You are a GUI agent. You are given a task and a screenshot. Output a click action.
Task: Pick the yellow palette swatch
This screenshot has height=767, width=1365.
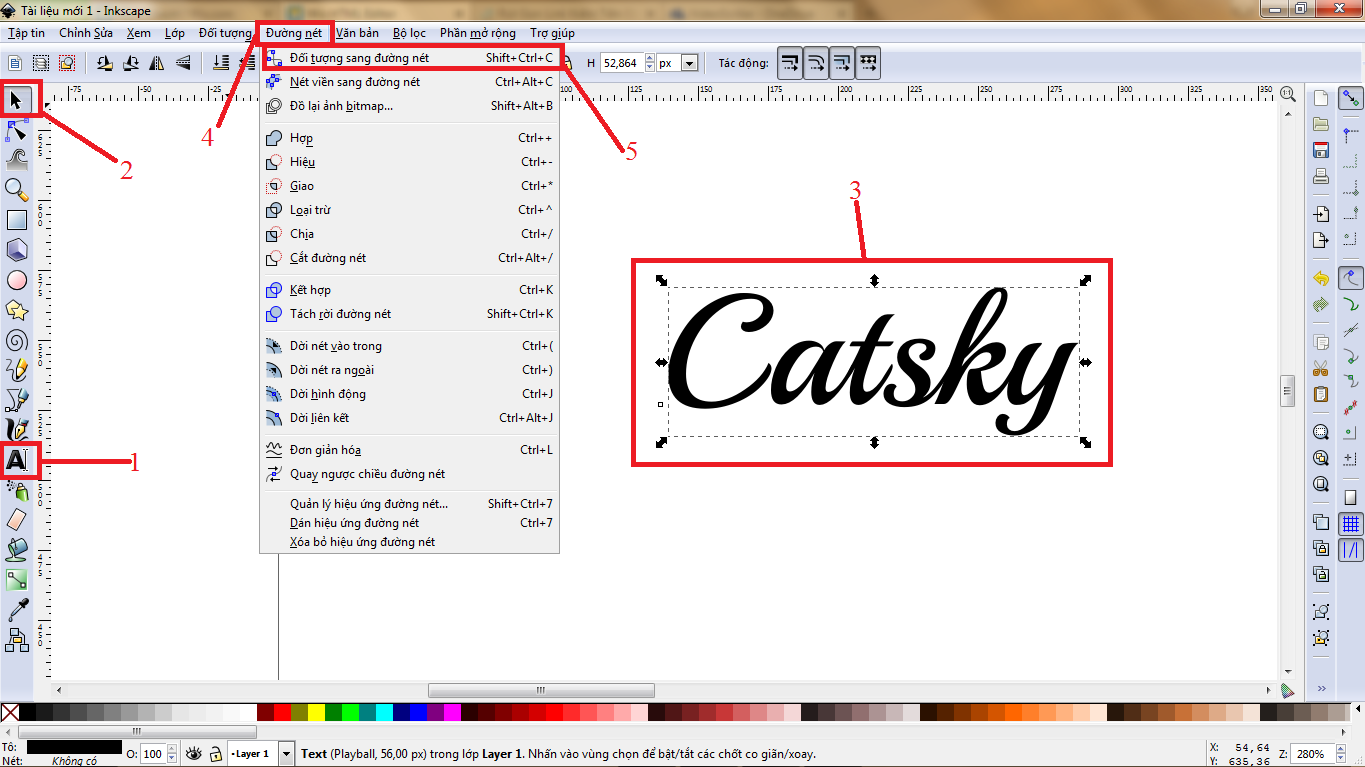coord(316,712)
